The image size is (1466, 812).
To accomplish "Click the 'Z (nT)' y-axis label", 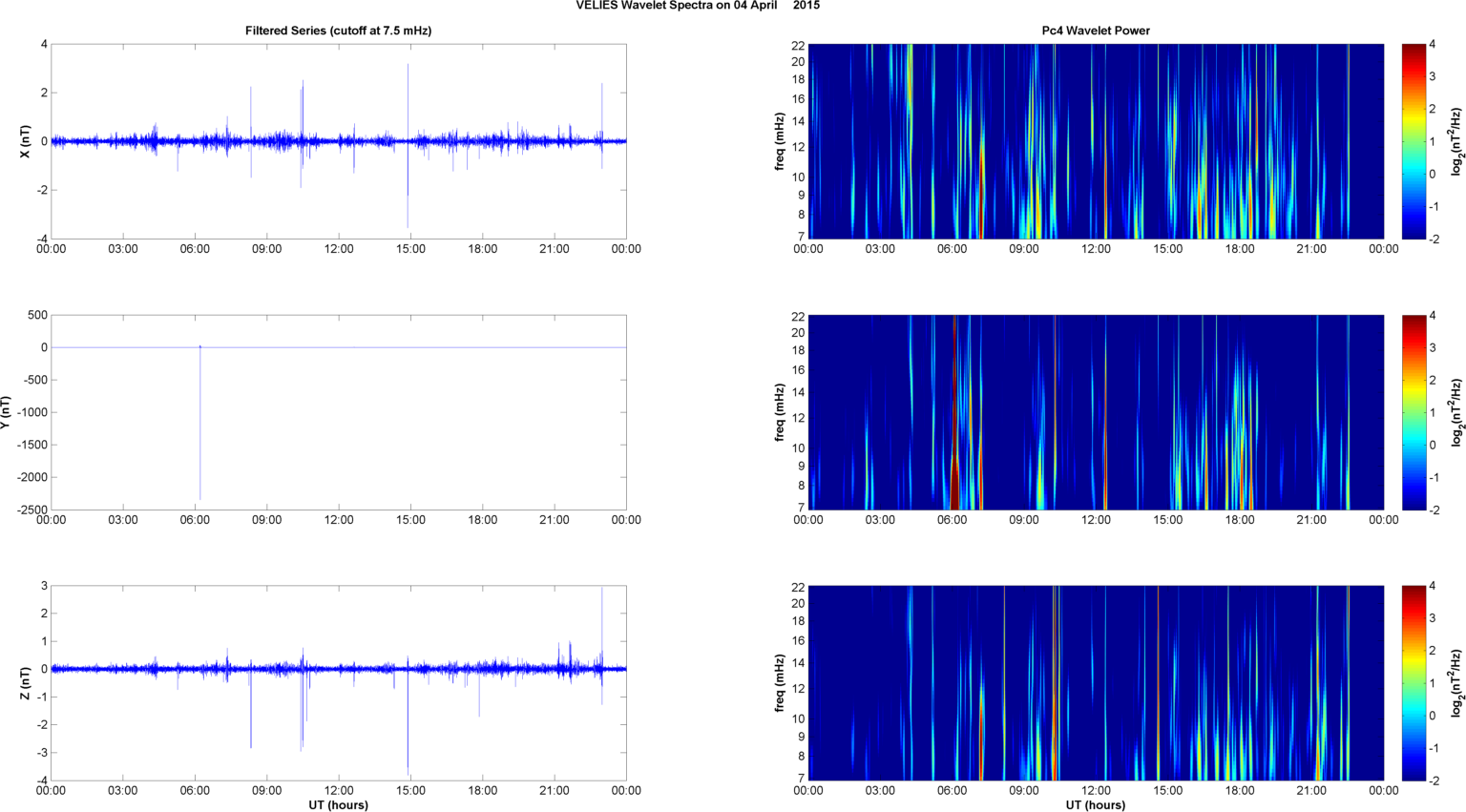I will pos(26,683).
